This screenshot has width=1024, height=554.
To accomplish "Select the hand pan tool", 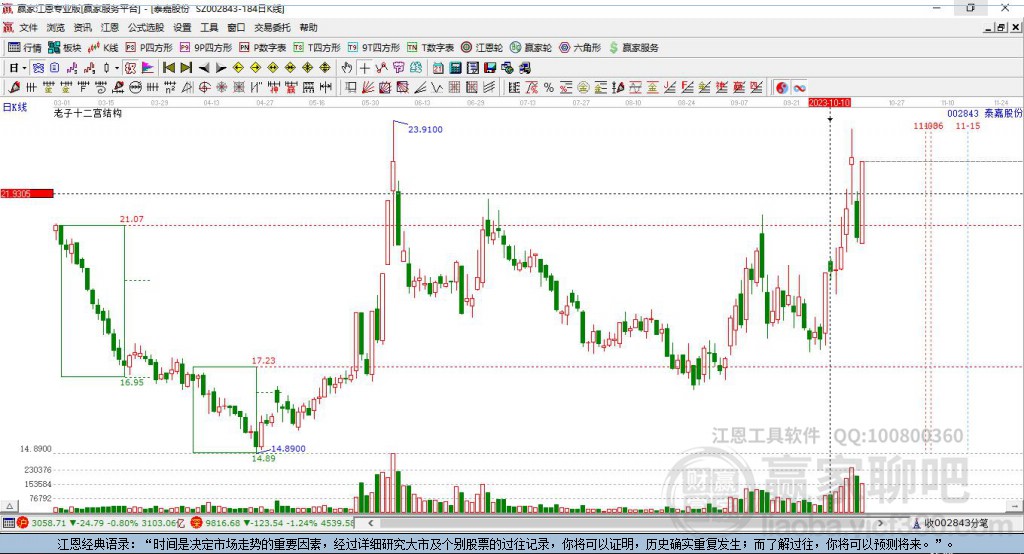I will [x=347, y=68].
